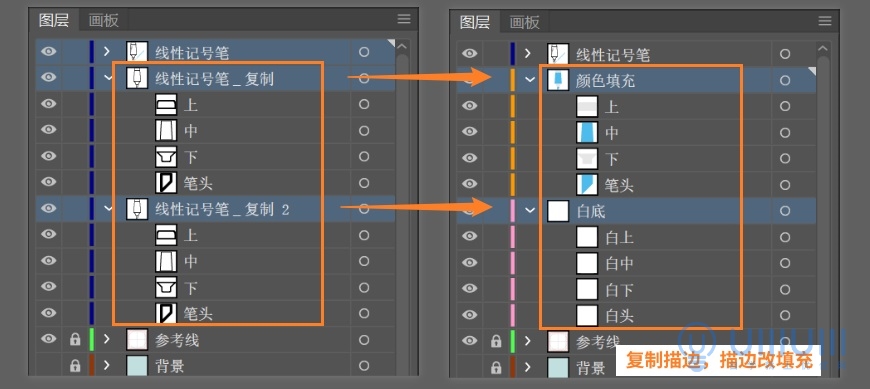Screen dimensions: 870x389
Task: Hide the 线性记号笔 layer in left panel
Action: pyautogui.click(x=49, y=52)
